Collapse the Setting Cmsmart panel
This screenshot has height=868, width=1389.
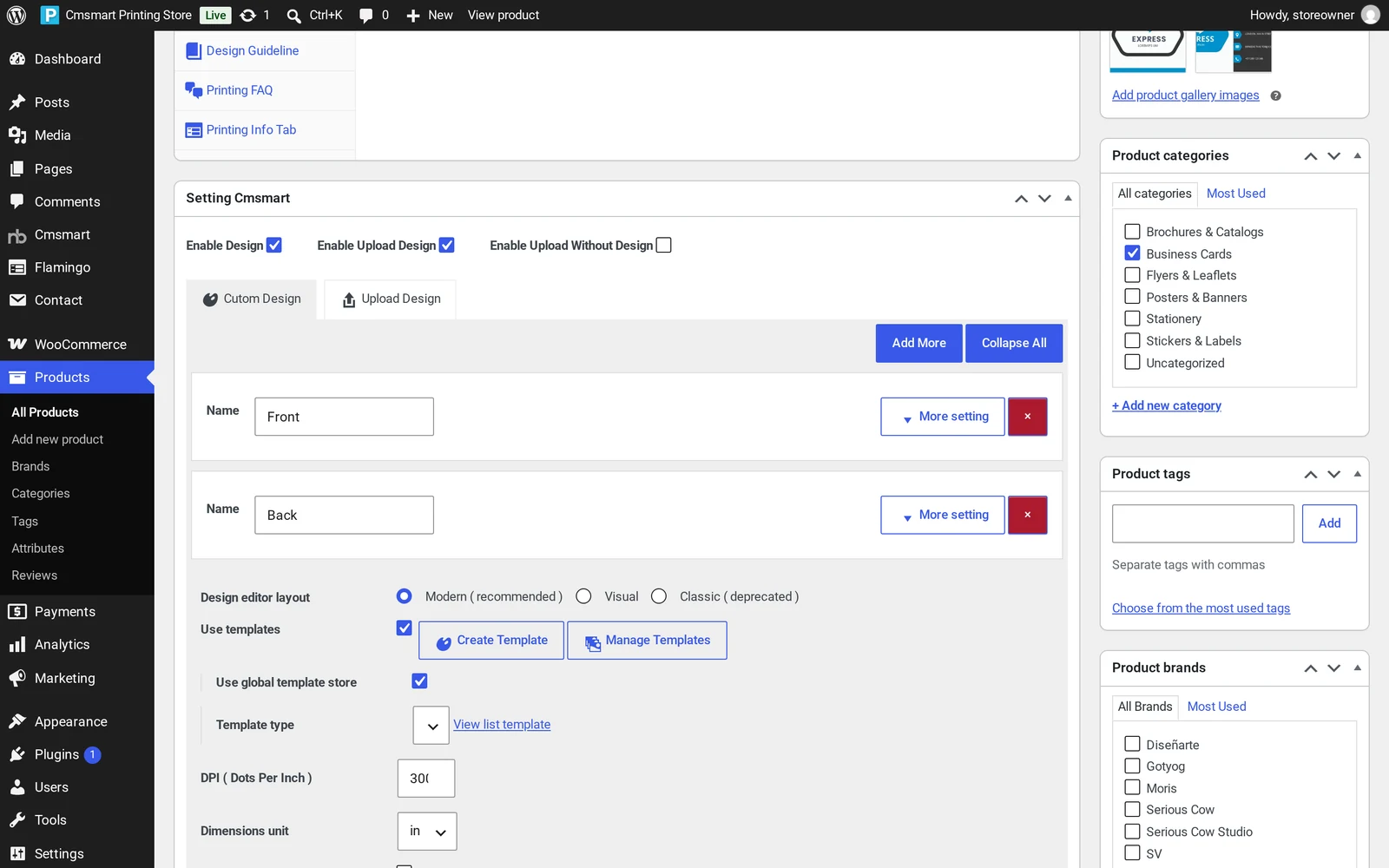click(x=1068, y=198)
